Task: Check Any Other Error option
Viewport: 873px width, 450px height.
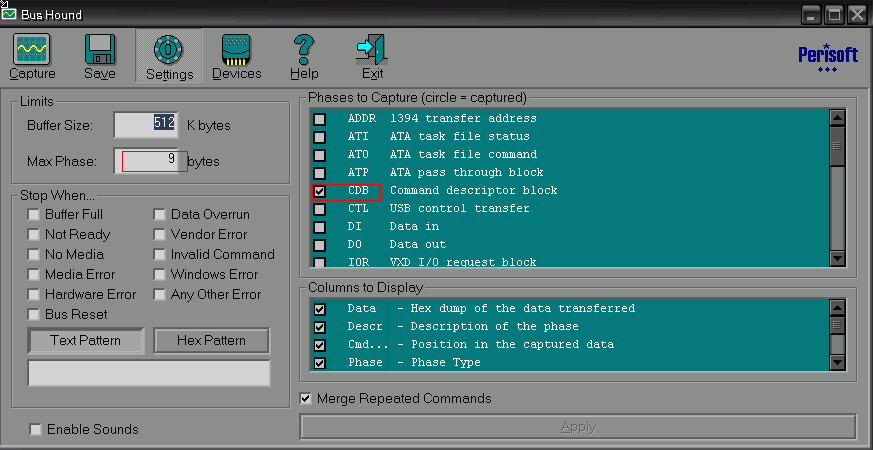Action: (x=160, y=295)
